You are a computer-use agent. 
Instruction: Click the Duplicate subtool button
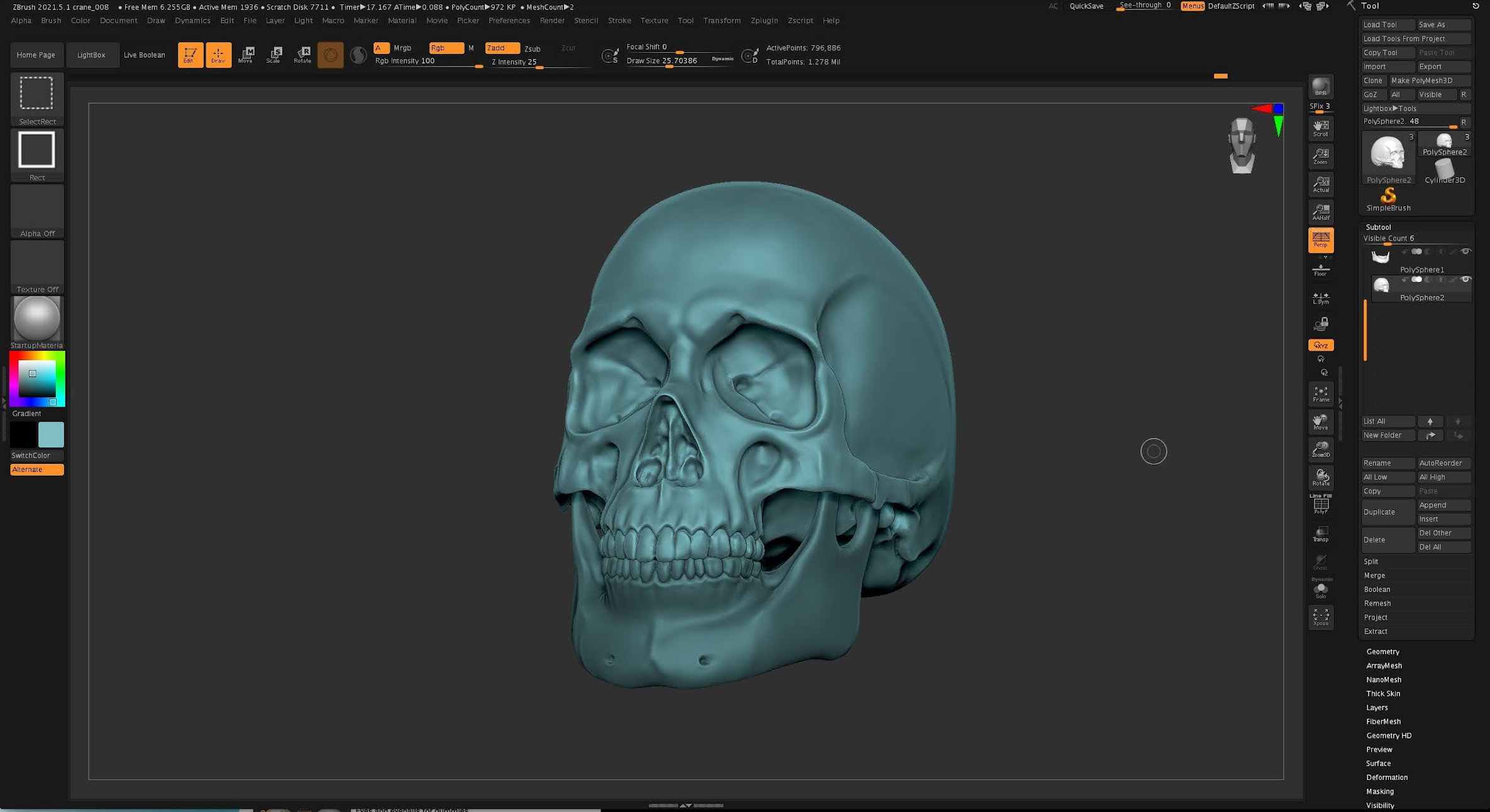[x=1387, y=512]
